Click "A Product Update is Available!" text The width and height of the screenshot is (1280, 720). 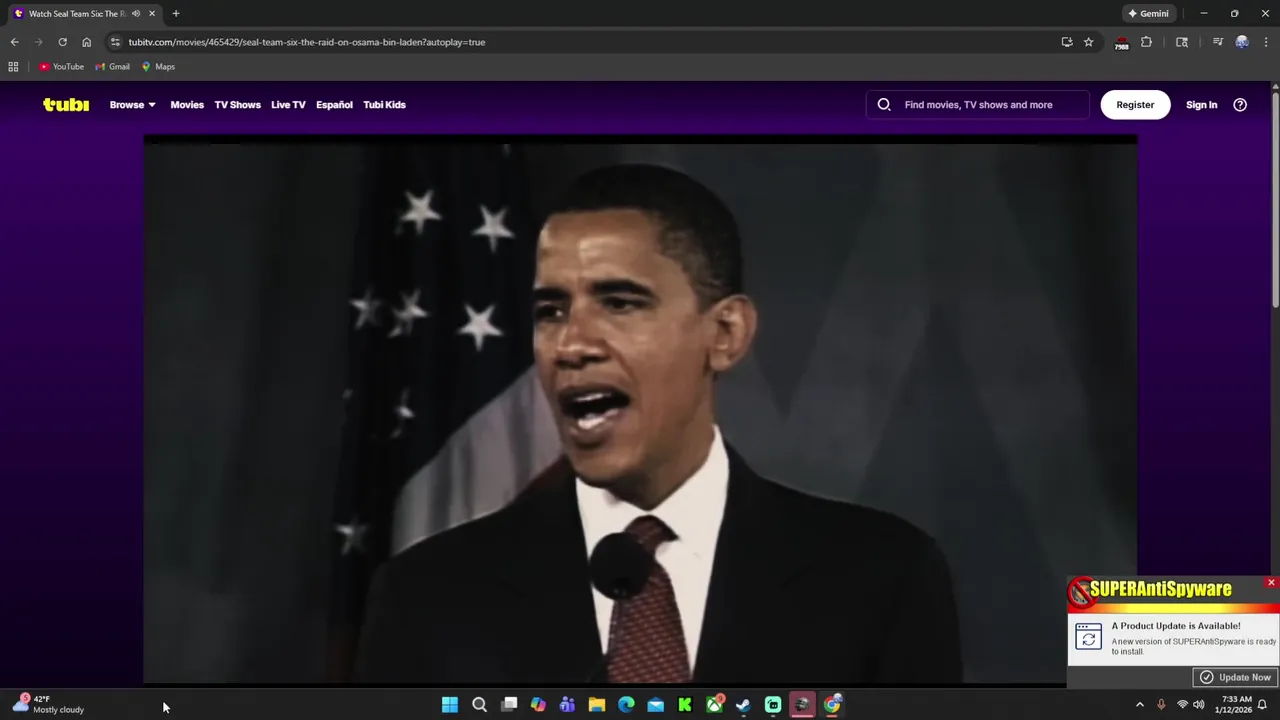tap(1175, 626)
